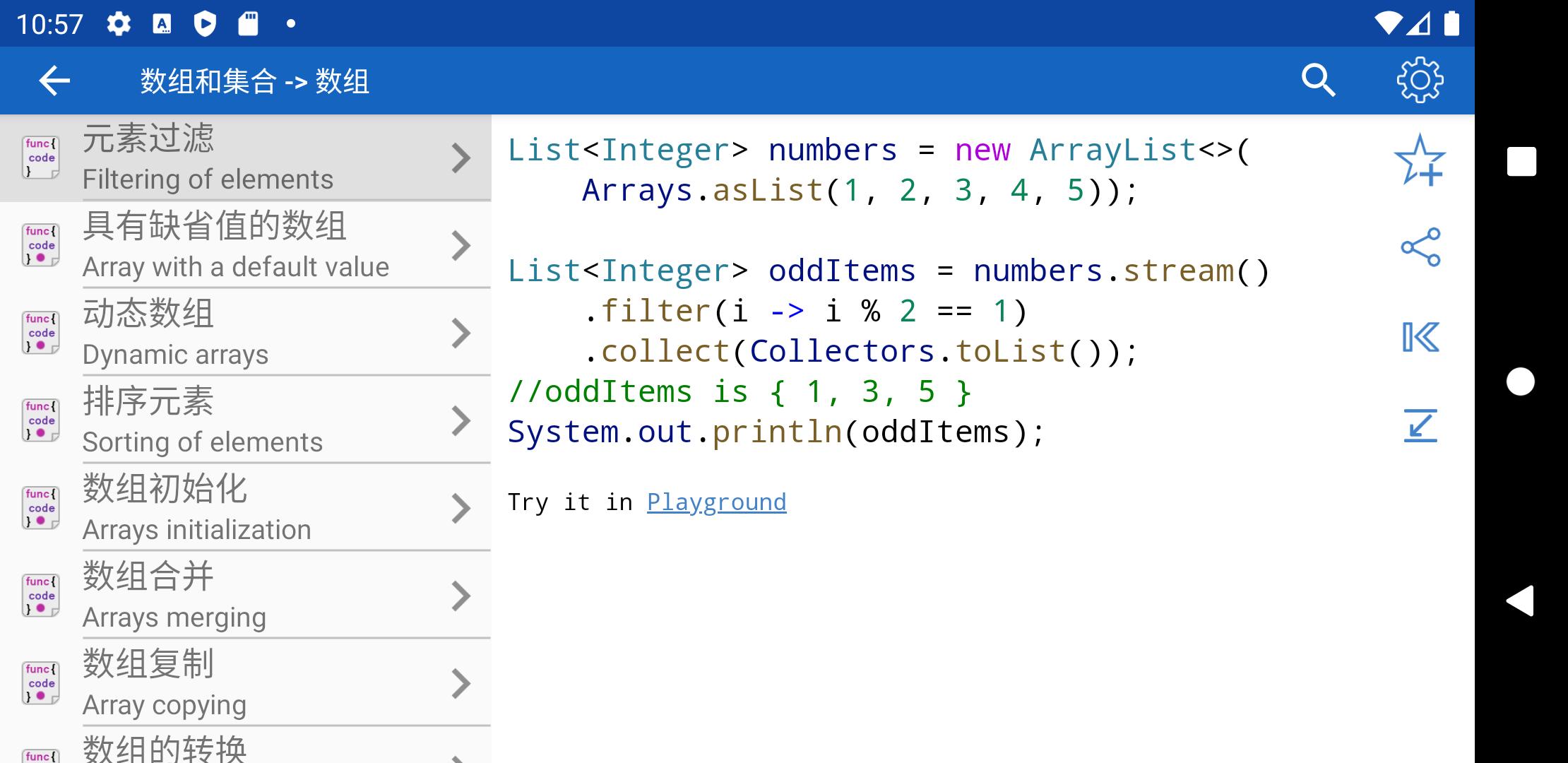Click func code icon beside Arrays initialization
Viewport: 1568px width, 763px height.
(40, 508)
